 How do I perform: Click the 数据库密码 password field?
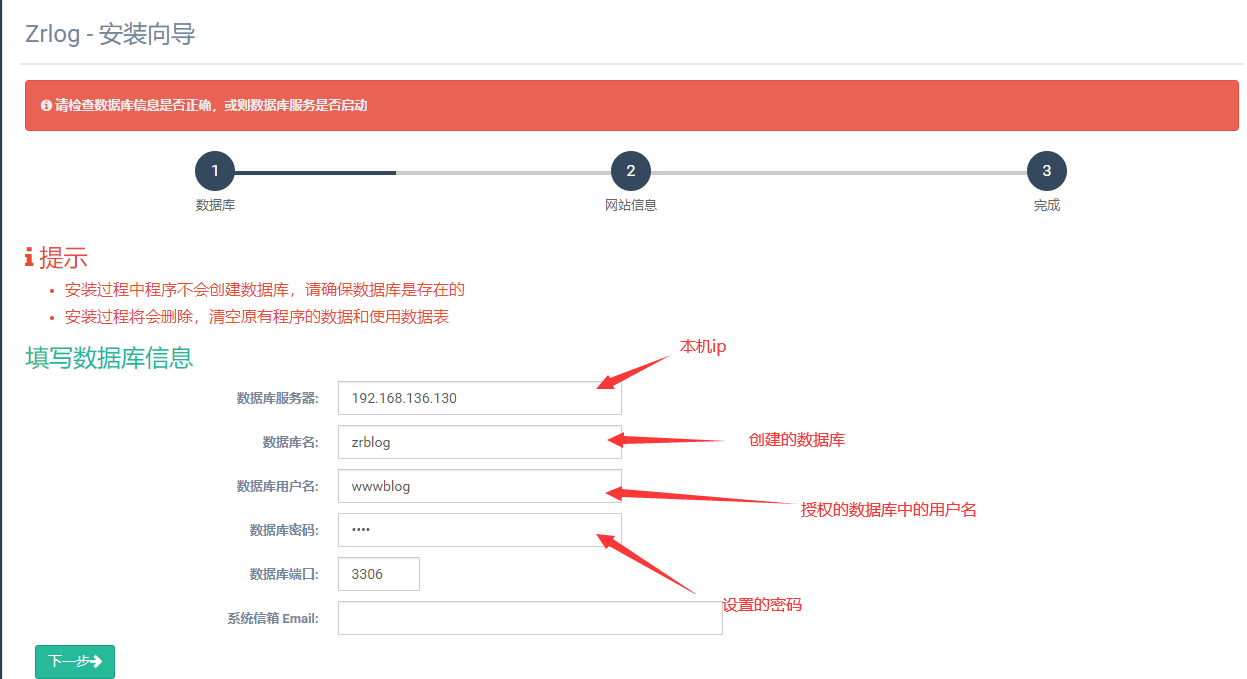tap(479, 529)
